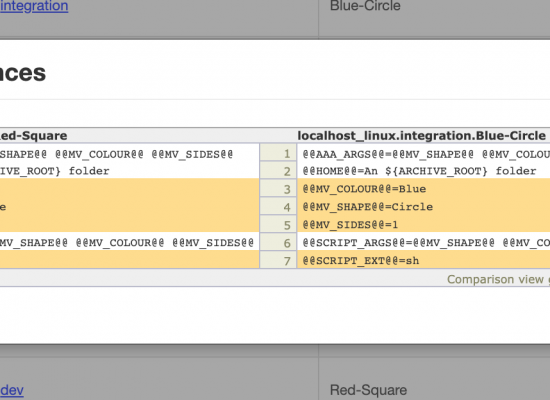Click the dialog heading ending in 'nces'
This screenshot has width=550, height=400.
(x=23, y=73)
